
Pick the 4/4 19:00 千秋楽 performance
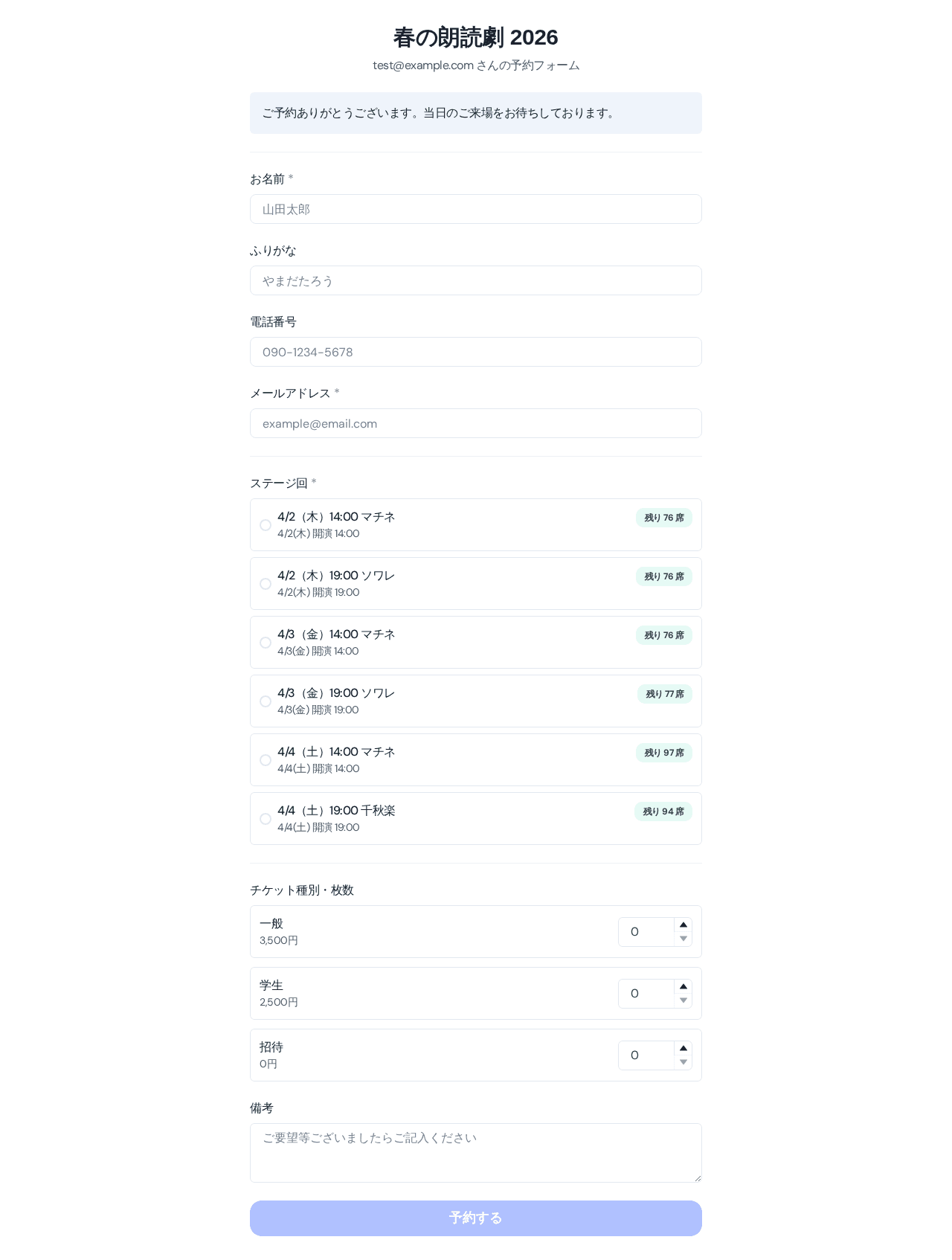click(266, 819)
